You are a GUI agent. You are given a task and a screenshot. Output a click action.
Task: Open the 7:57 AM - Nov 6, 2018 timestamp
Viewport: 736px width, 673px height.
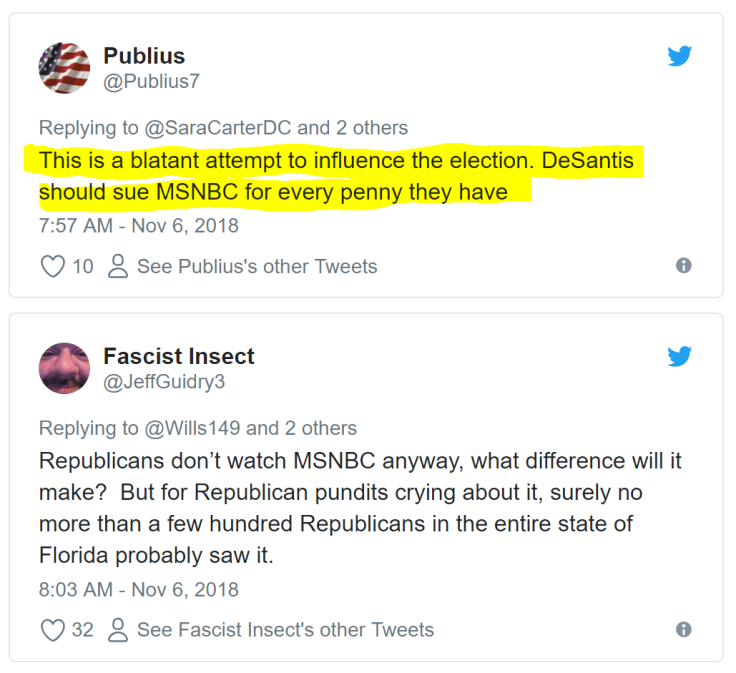(x=139, y=225)
